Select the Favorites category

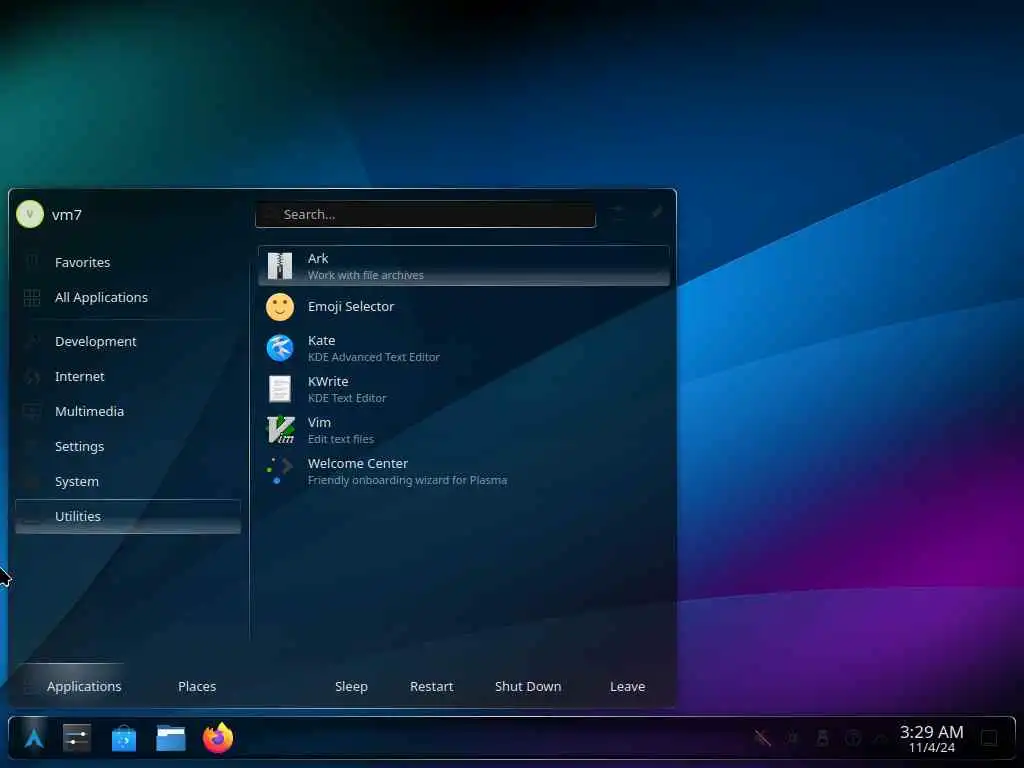pyautogui.click(x=128, y=263)
